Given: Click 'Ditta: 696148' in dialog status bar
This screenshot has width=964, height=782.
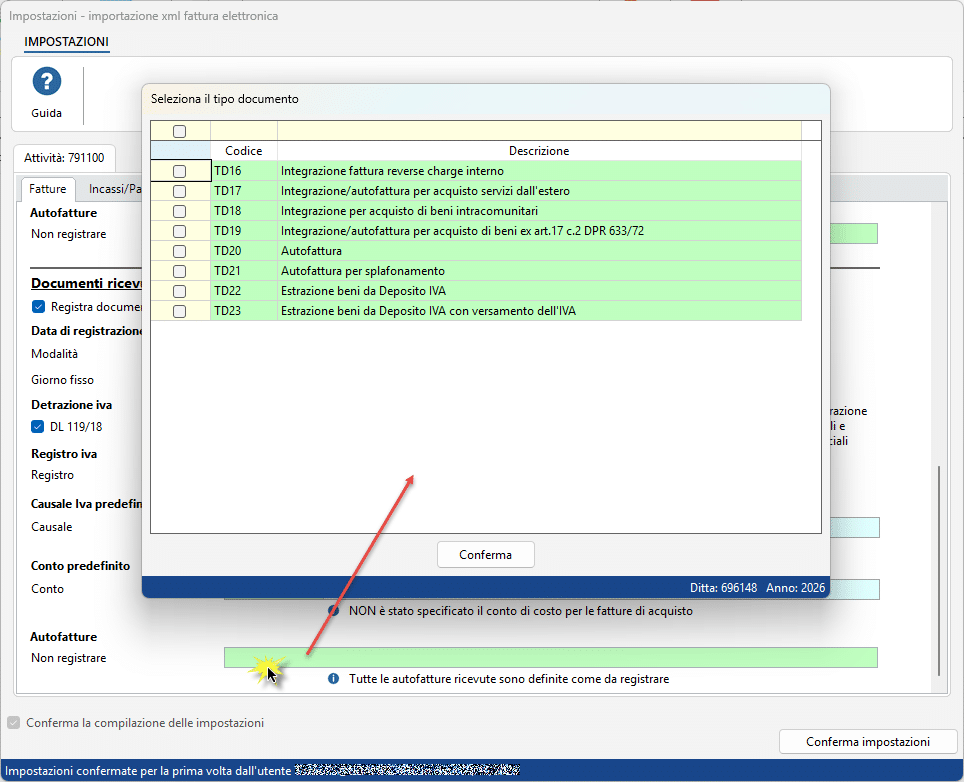Looking at the screenshot, I should pyautogui.click(x=724, y=588).
